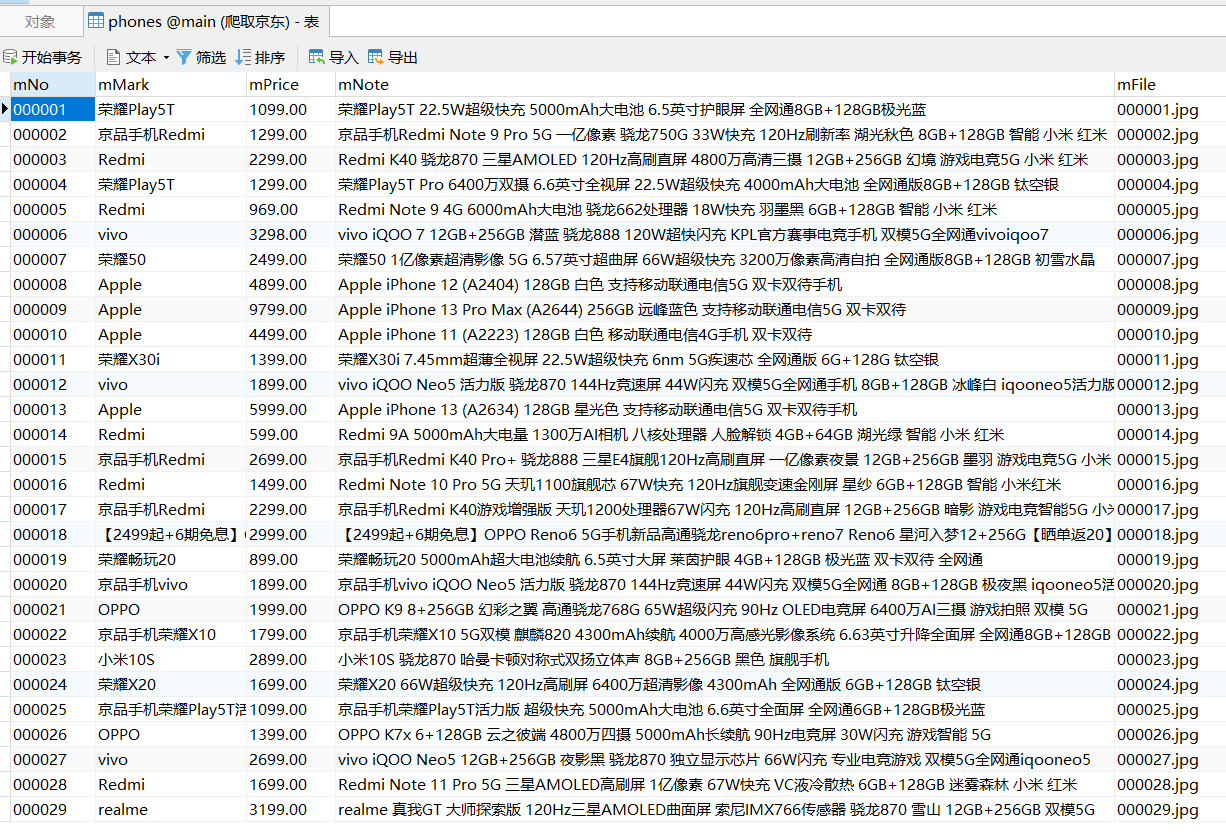
Task: Click file cell 000027.jpg
Action: pyautogui.click(x=1170, y=759)
